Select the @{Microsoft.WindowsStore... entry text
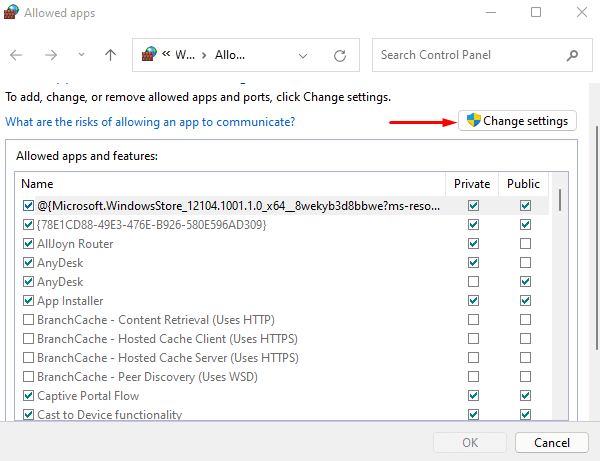 point(238,206)
